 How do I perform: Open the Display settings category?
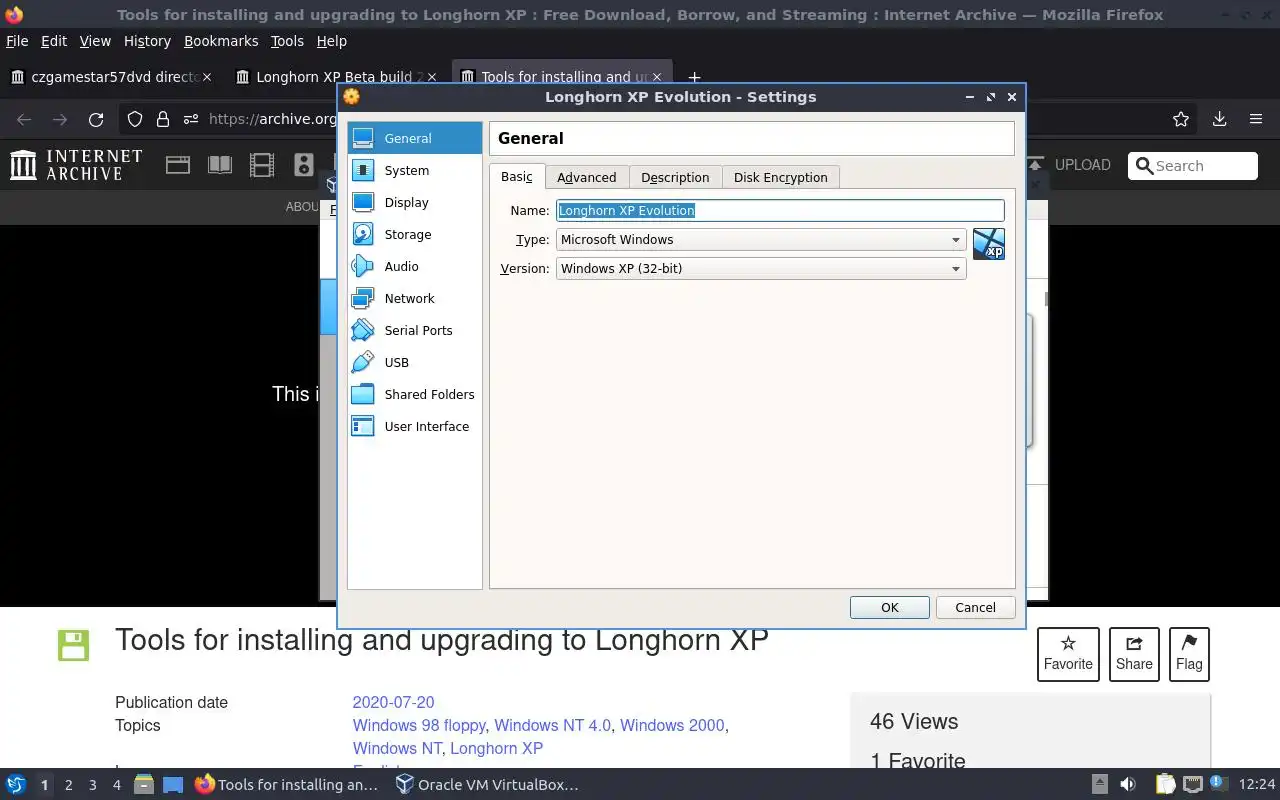click(414, 202)
